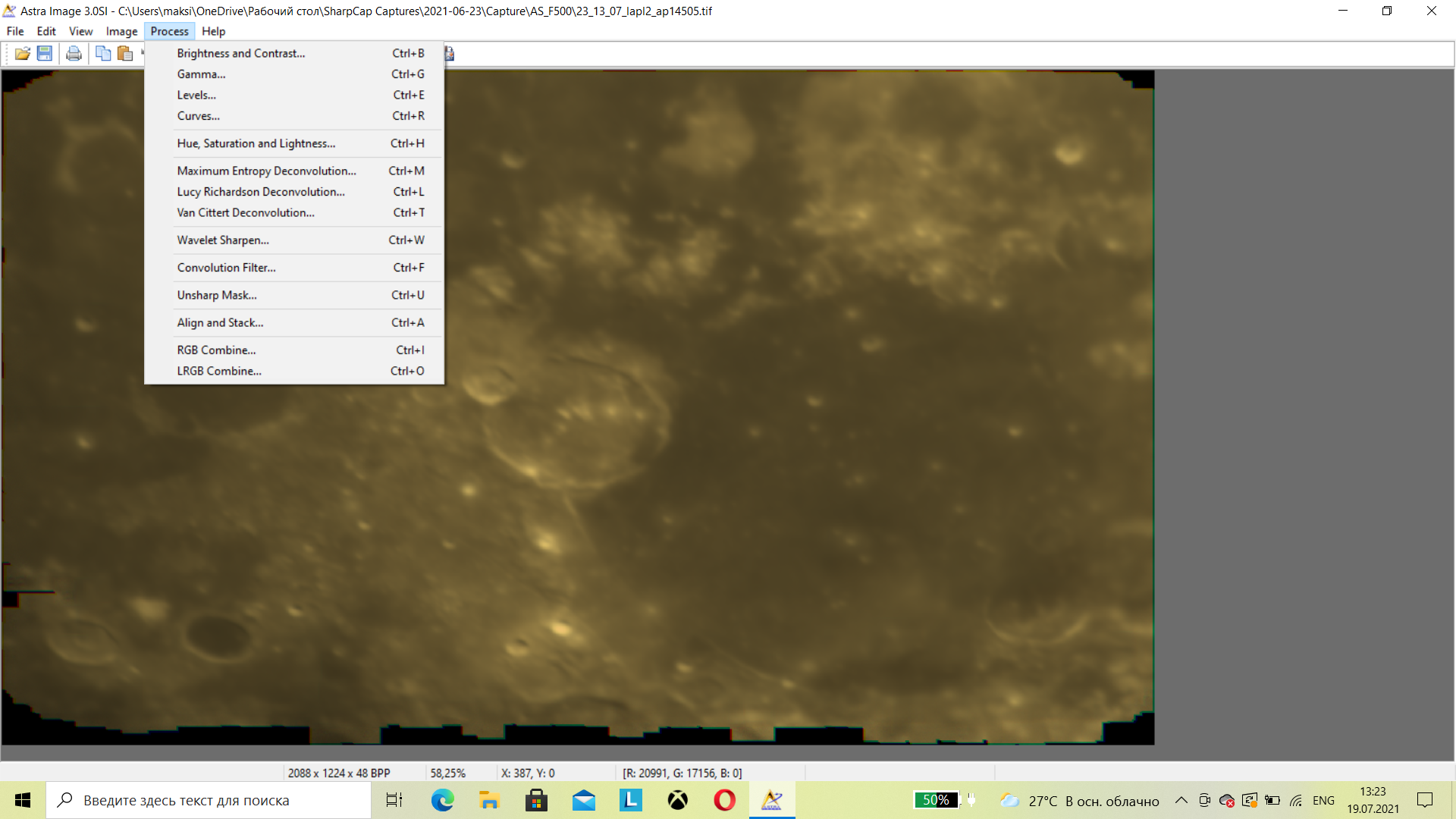Open the View menu

tap(80, 31)
